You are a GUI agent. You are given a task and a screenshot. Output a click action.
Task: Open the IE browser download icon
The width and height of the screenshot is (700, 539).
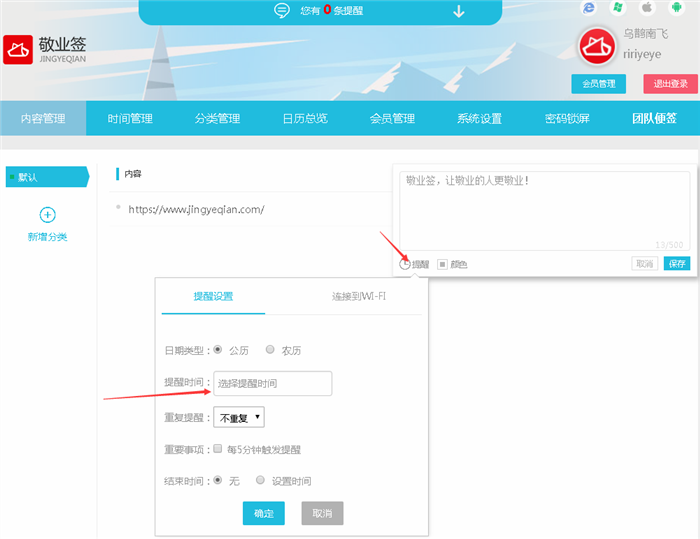[x=589, y=8]
